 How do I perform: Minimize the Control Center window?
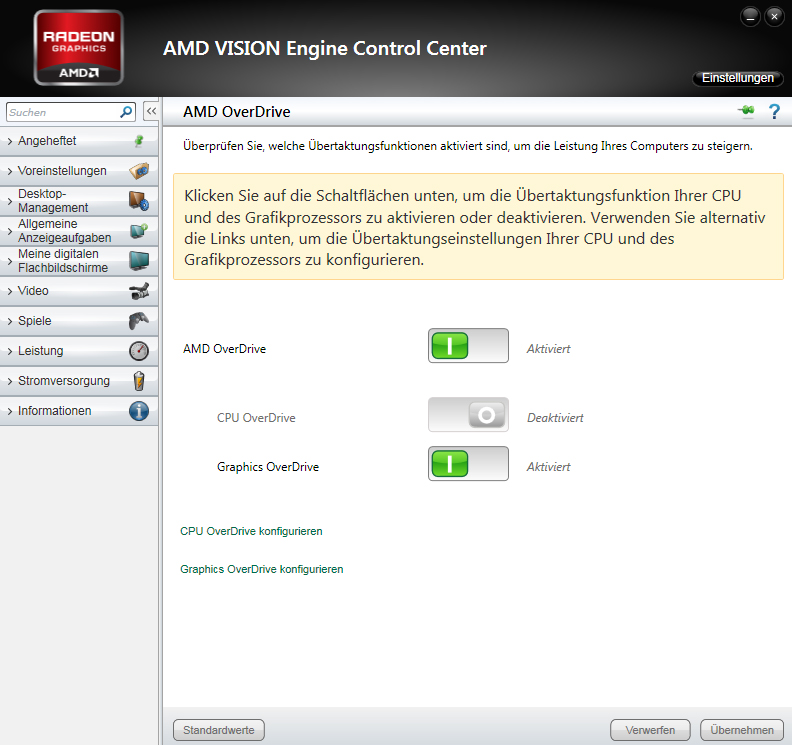[751, 17]
